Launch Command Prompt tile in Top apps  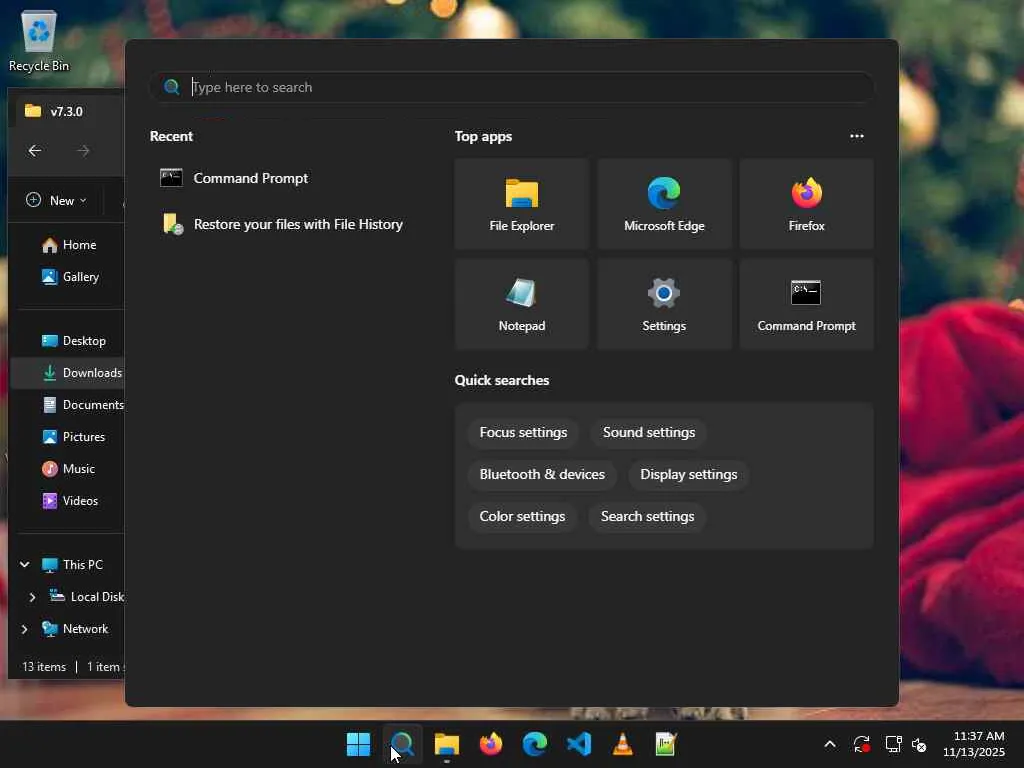click(x=806, y=304)
